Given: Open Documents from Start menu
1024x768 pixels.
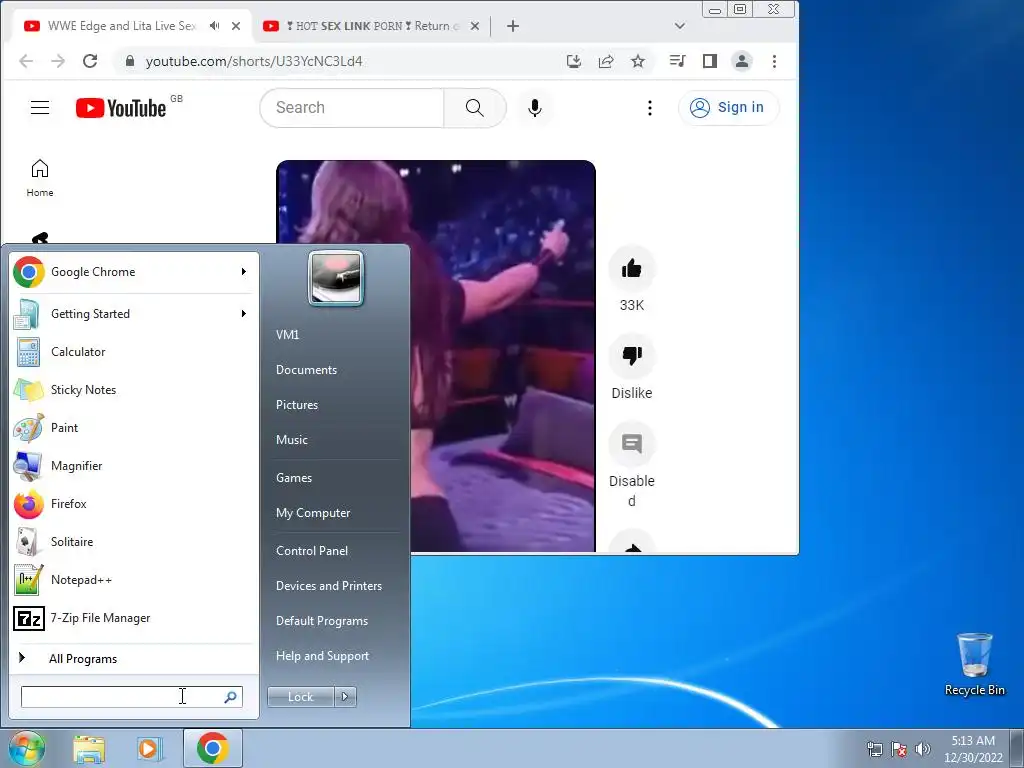Looking at the screenshot, I should coord(306,370).
